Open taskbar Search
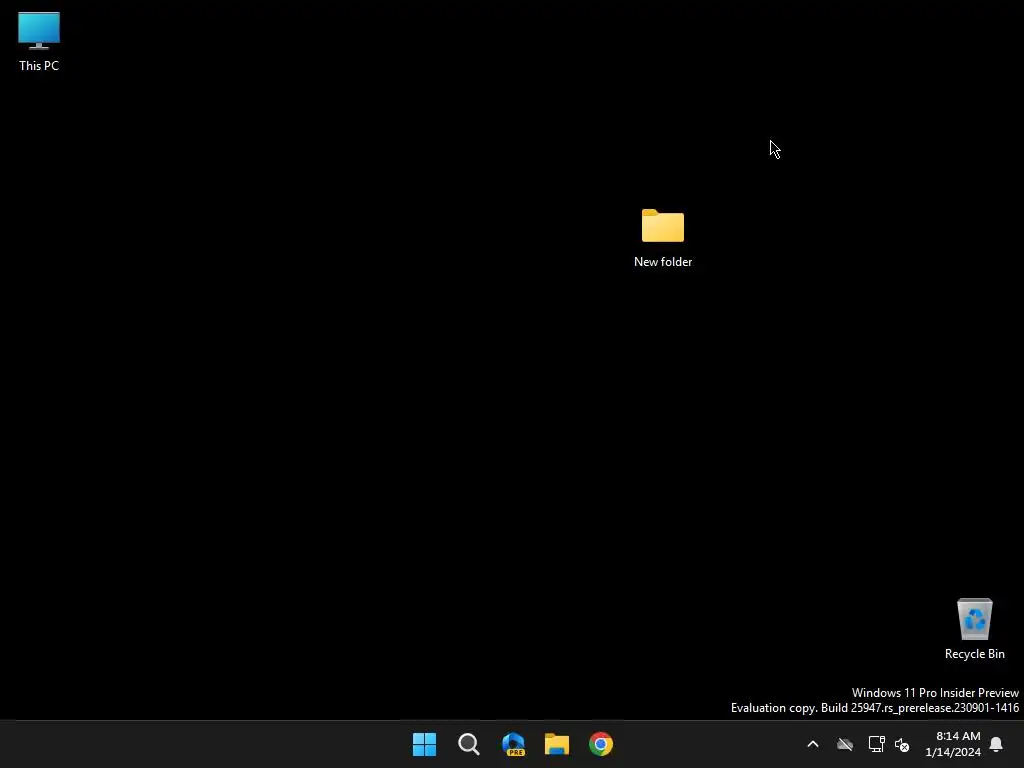Screen dimensions: 1024x768 pos(469,744)
